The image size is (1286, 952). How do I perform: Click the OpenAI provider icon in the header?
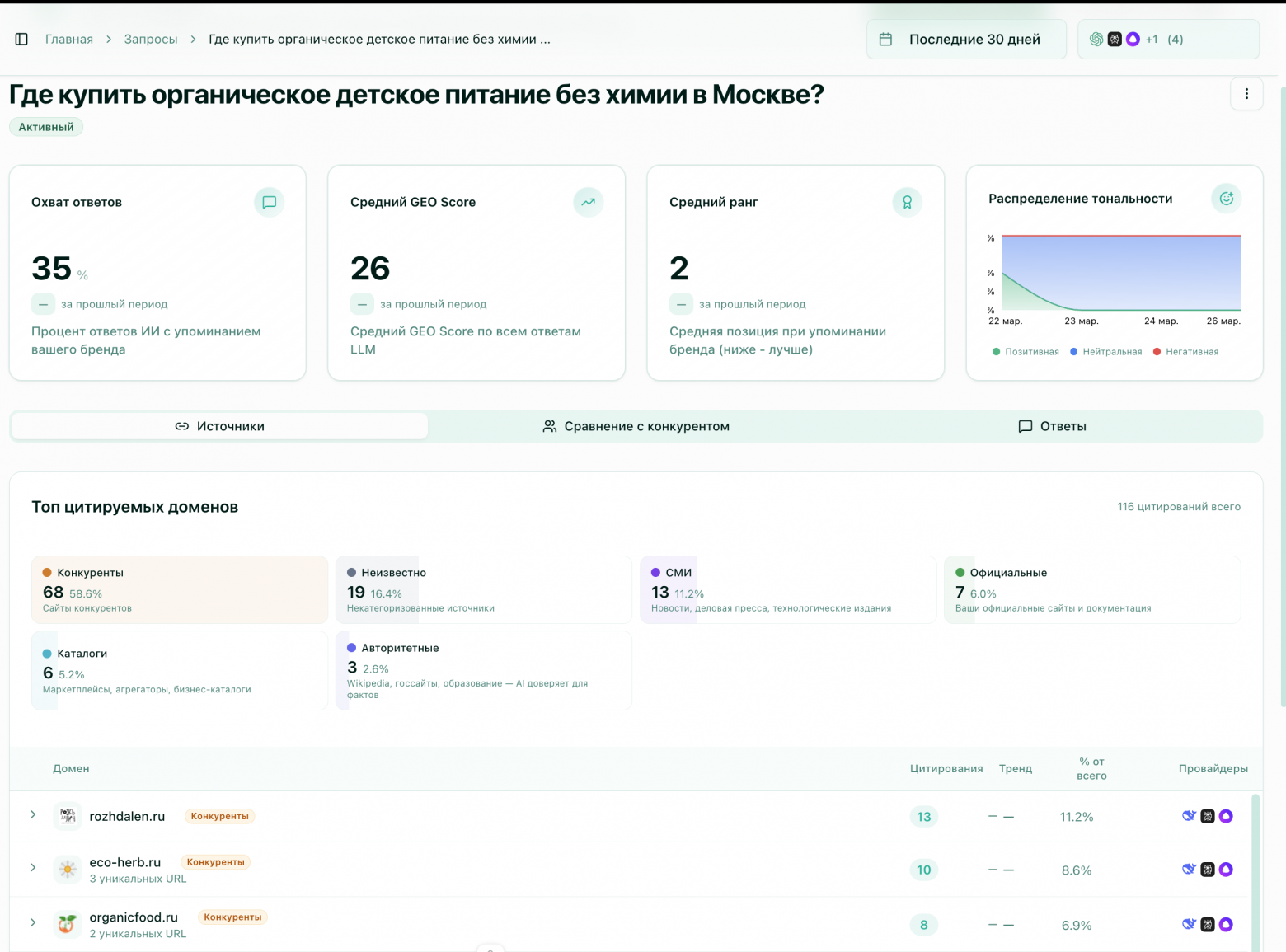tap(1098, 39)
